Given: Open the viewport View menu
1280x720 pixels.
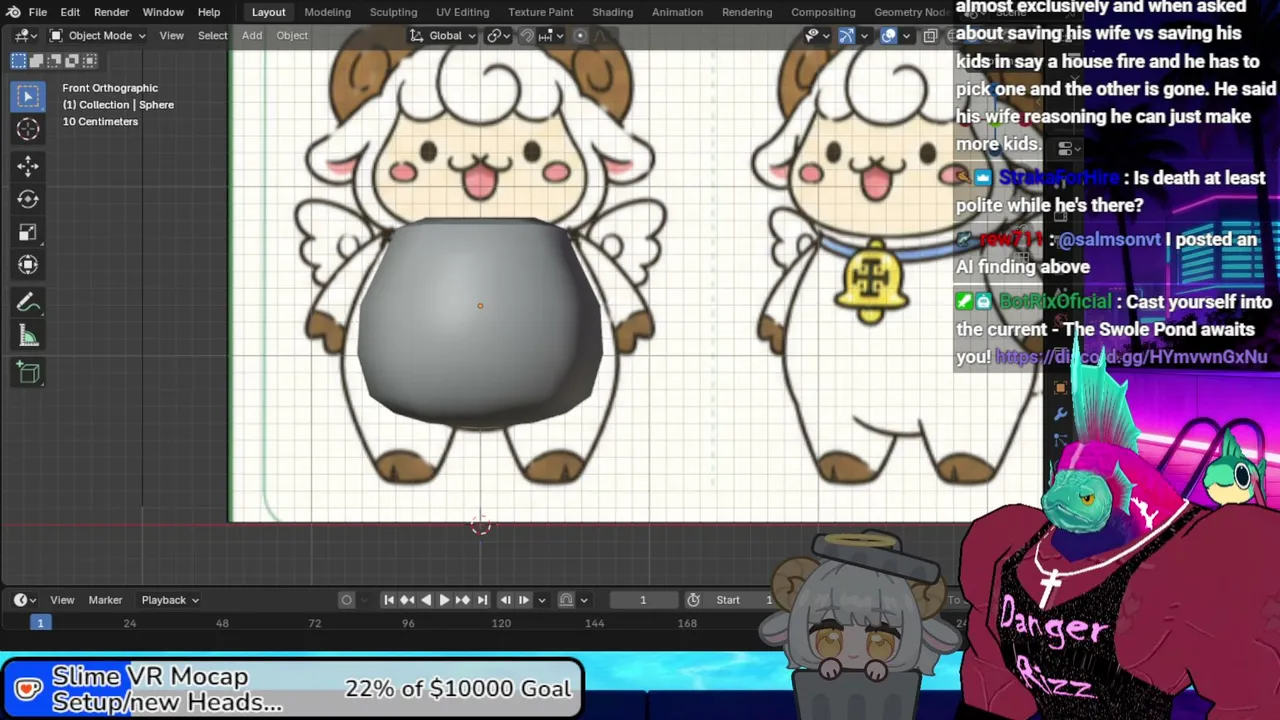Looking at the screenshot, I should [171, 36].
